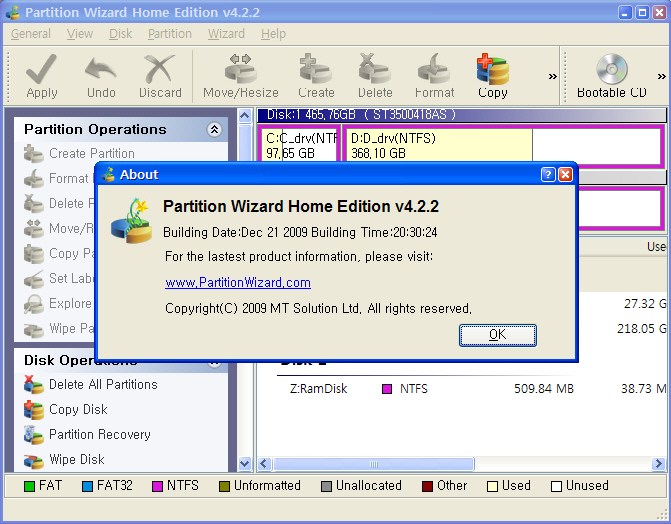671x524 pixels.
Task: Open the Bootable CD tool
Action: tap(611, 75)
